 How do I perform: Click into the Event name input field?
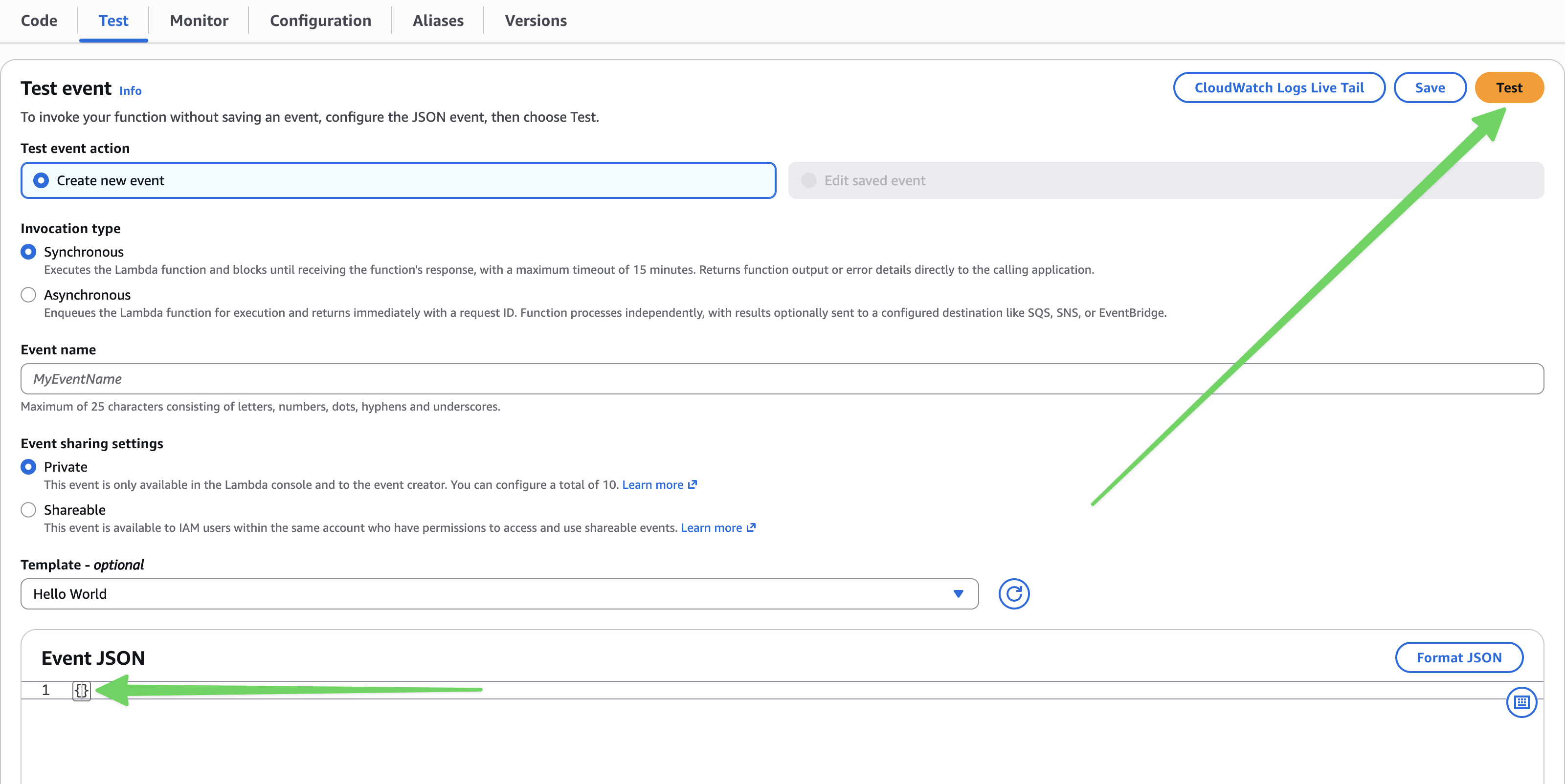point(782,379)
